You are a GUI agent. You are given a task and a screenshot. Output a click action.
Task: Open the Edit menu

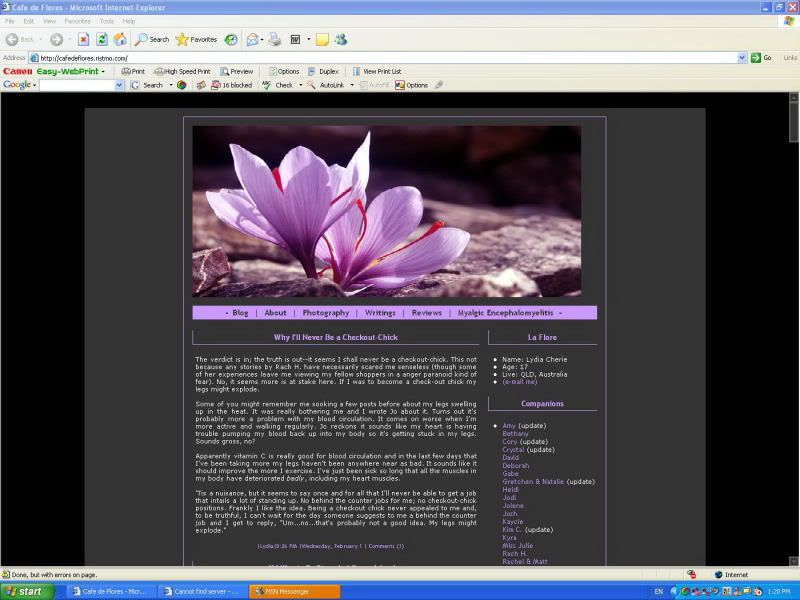click(29, 21)
